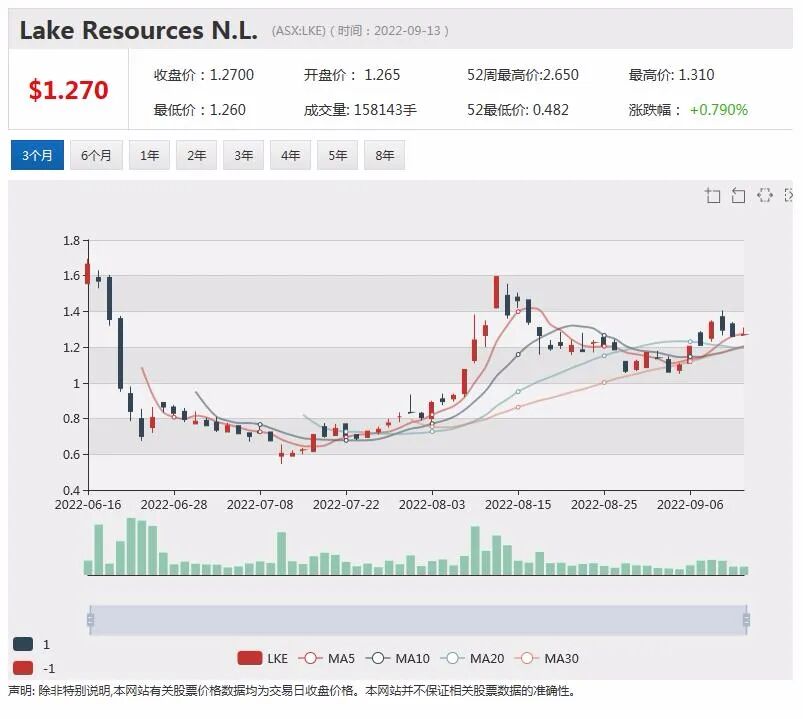This screenshot has height=719, width=803.
Task: Choose the 3年 time range
Action: [x=243, y=155]
